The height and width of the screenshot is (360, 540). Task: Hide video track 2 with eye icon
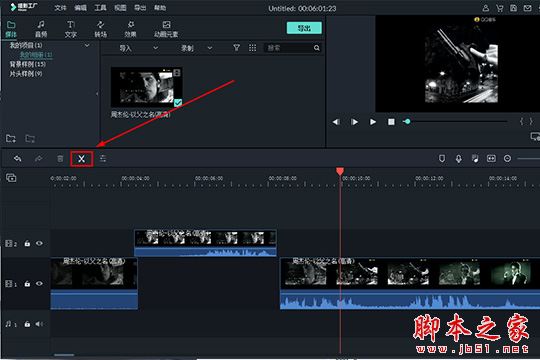39,243
